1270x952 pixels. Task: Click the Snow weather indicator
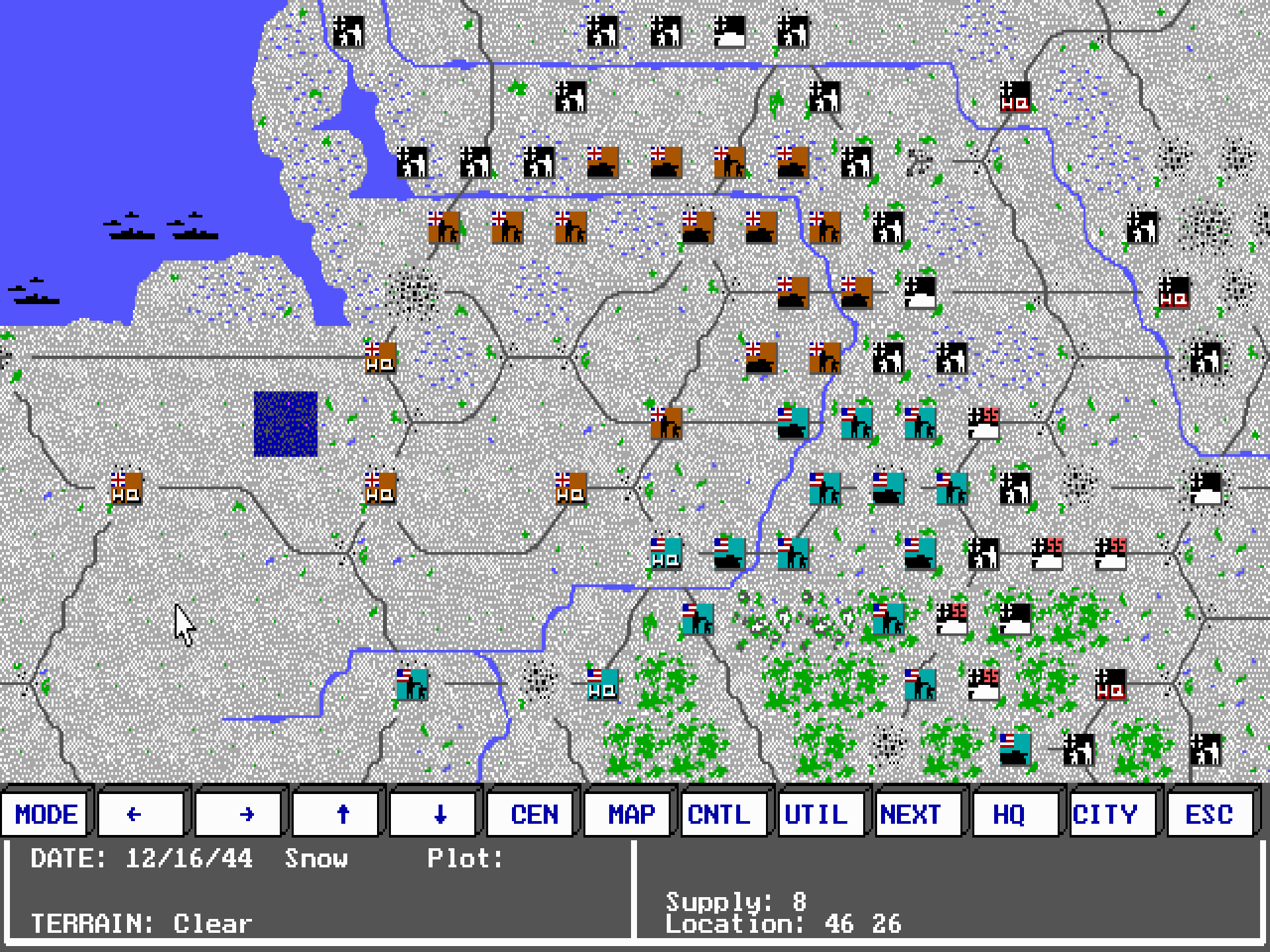pos(316,858)
